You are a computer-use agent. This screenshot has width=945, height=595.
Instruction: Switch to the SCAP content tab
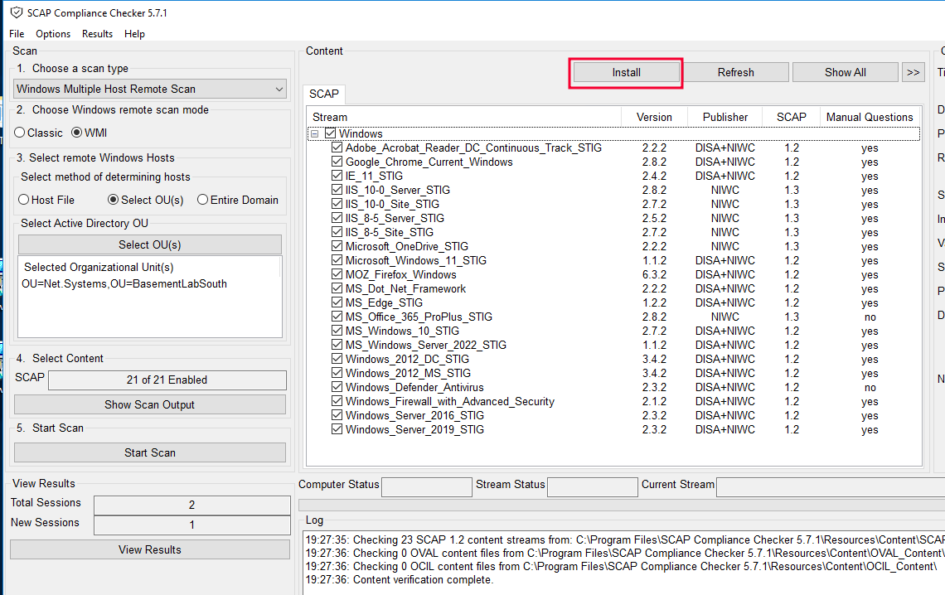point(323,93)
